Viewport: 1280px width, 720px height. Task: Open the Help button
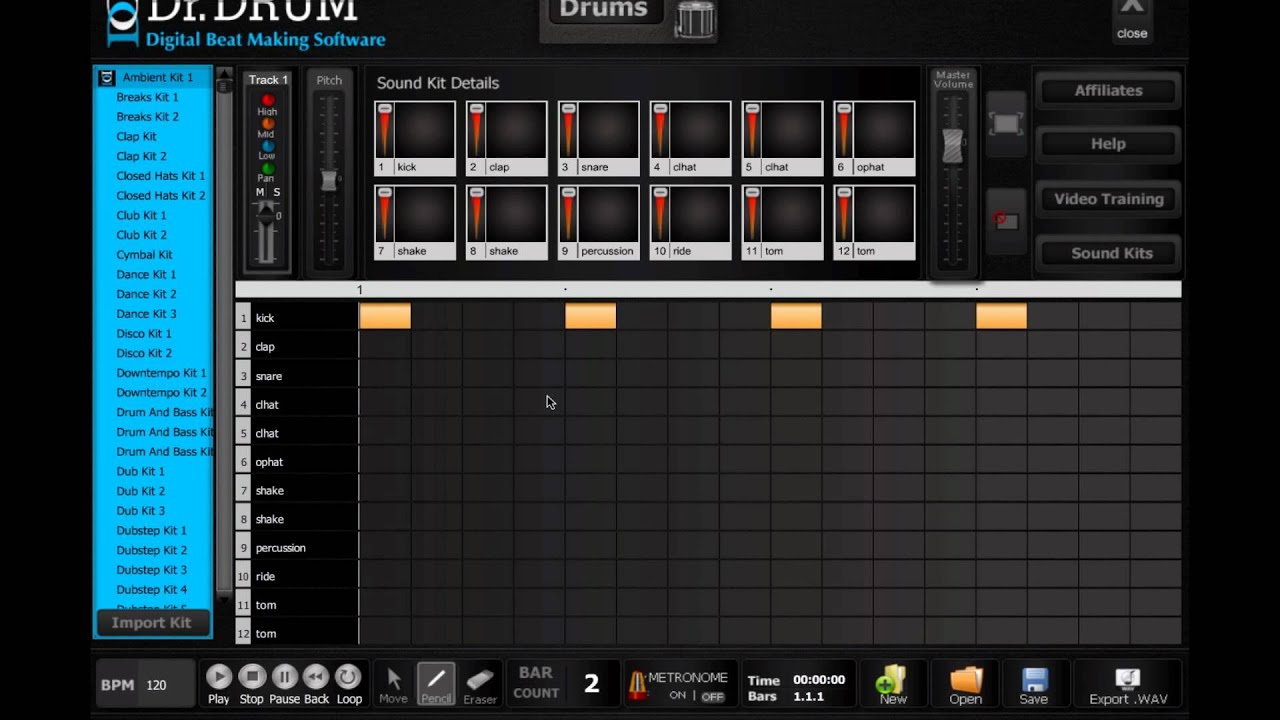pyautogui.click(x=1108, y=144)
